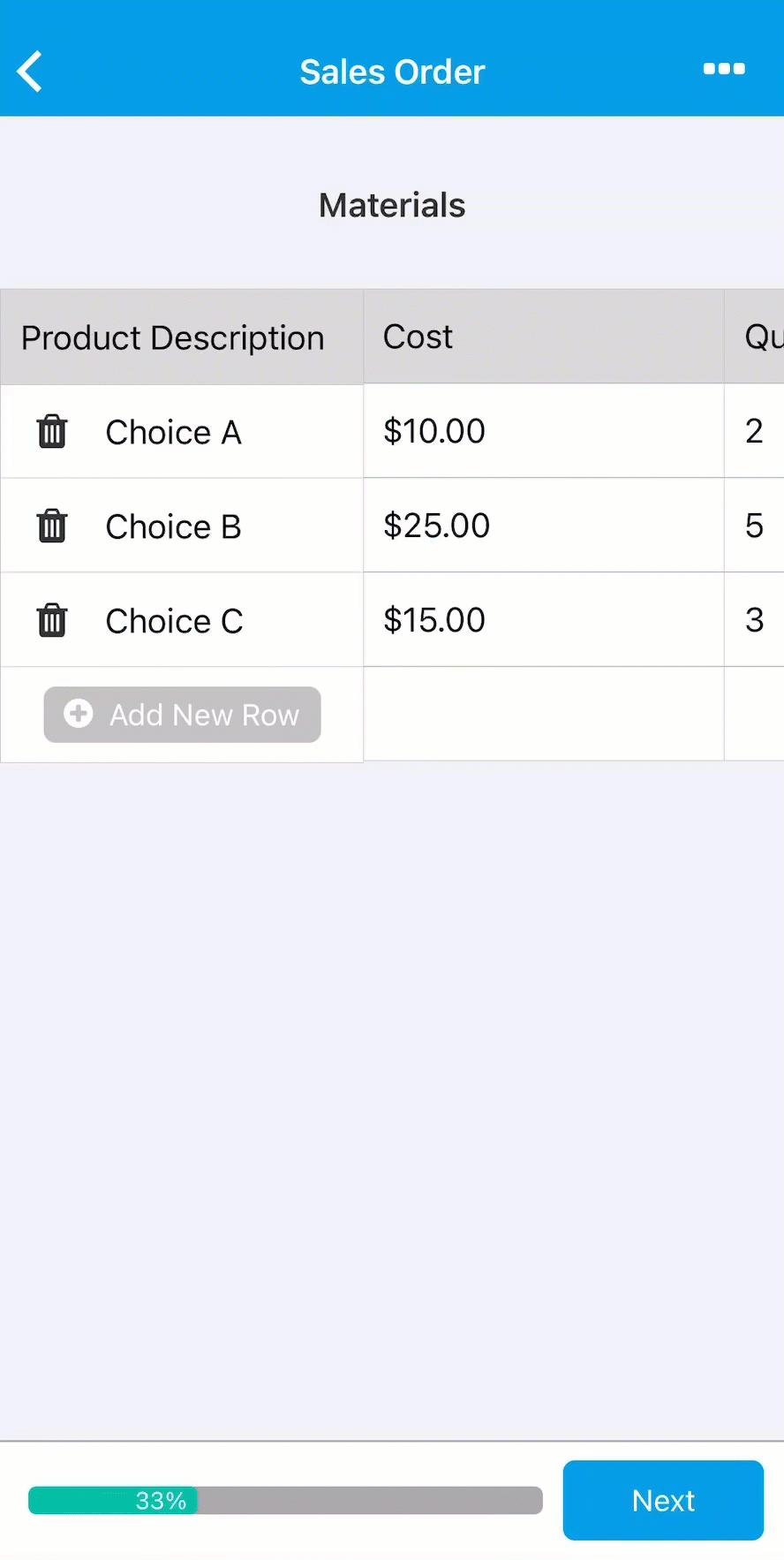Open the three-dot more options menu
Image resolution: width=784 pixels, height=1560 pixels.
724,69
